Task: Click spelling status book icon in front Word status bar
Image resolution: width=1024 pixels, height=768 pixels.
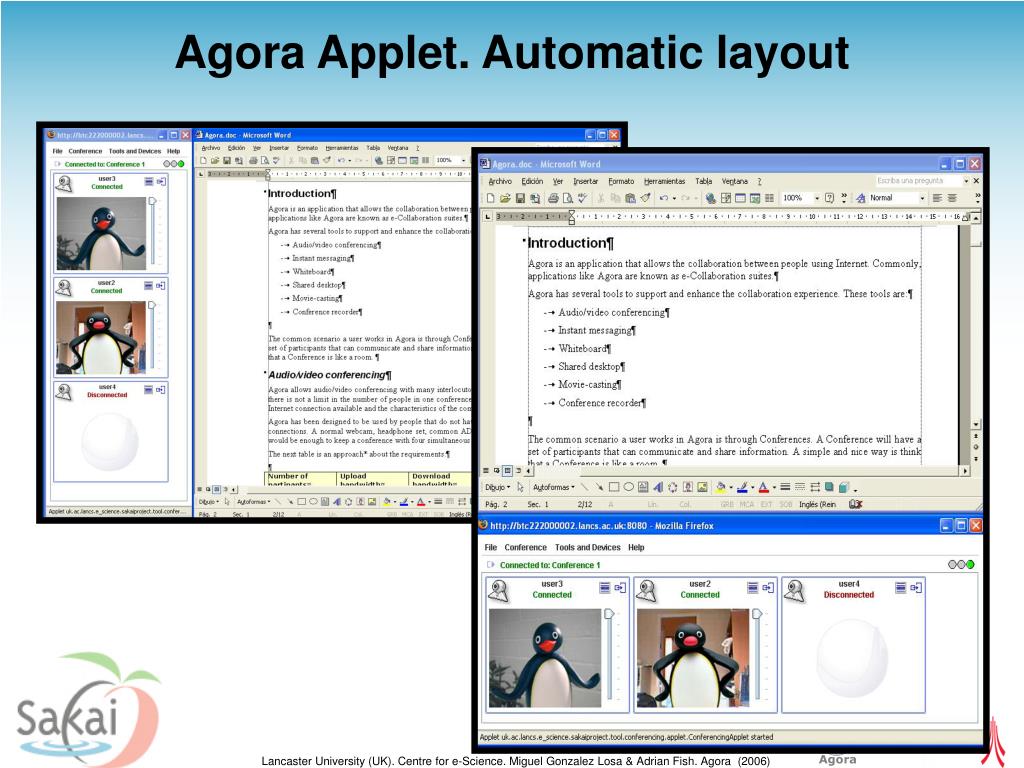Action: (856, 504)
